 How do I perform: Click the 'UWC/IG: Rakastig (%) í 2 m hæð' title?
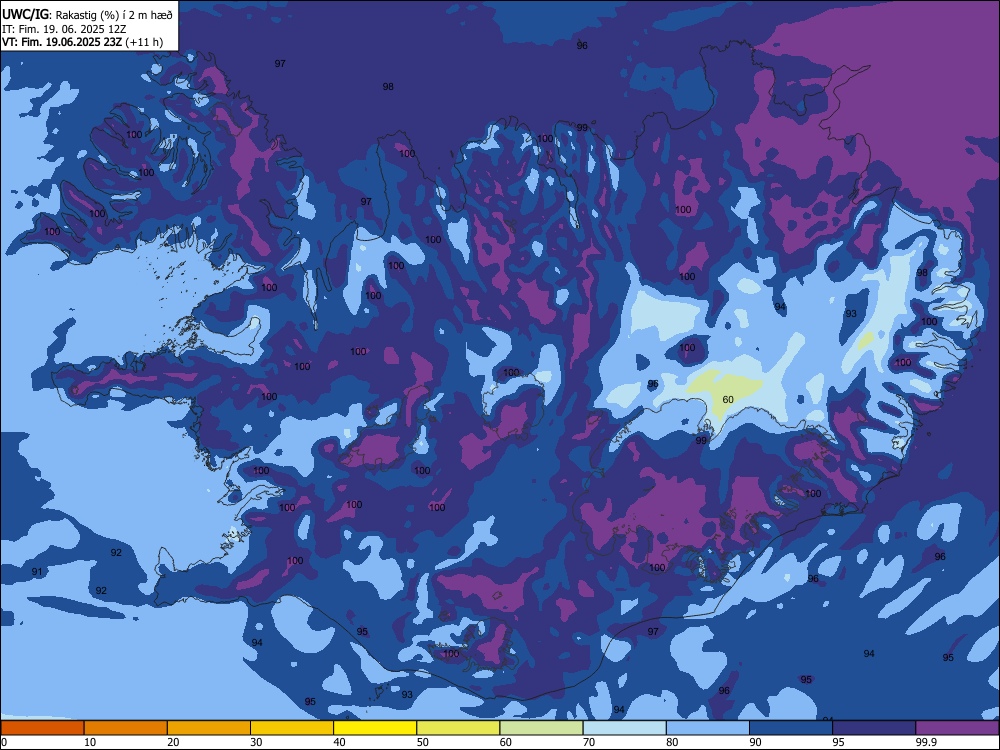pos(87,15)
